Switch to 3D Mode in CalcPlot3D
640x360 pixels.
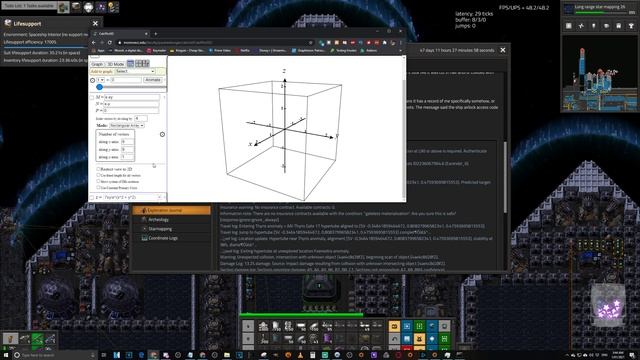[116, 64]
